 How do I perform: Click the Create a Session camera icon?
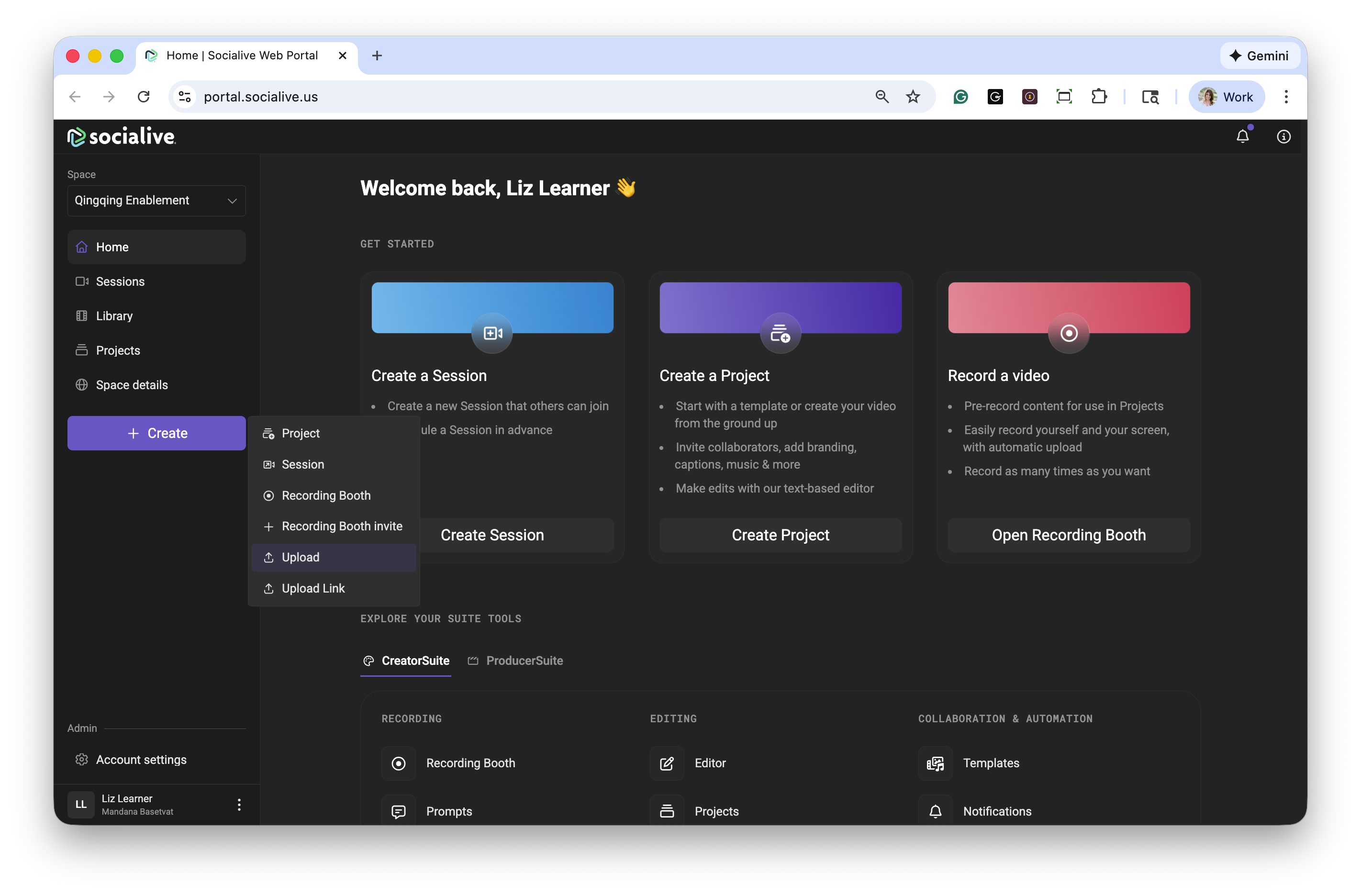(x=492, y=333)
